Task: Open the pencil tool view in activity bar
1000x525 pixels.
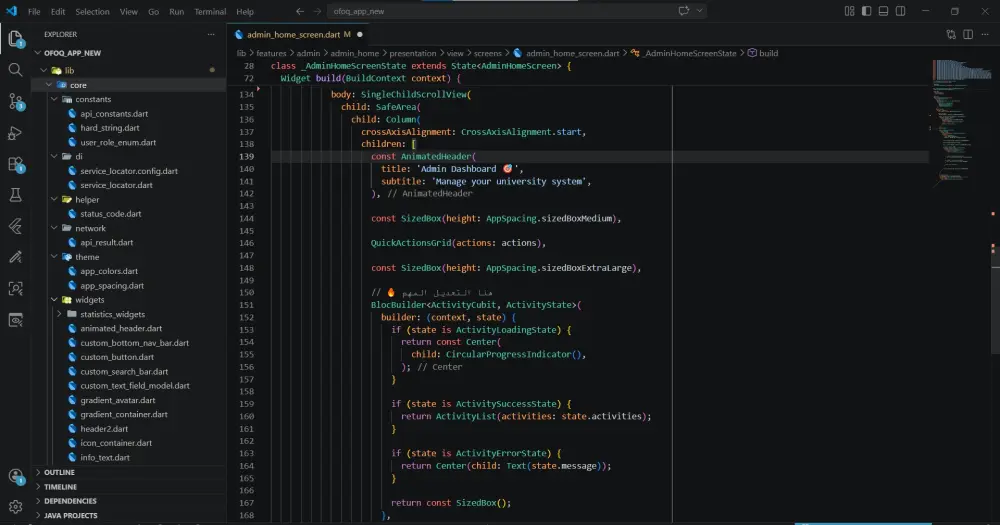Action: click(x=15, y=257)
